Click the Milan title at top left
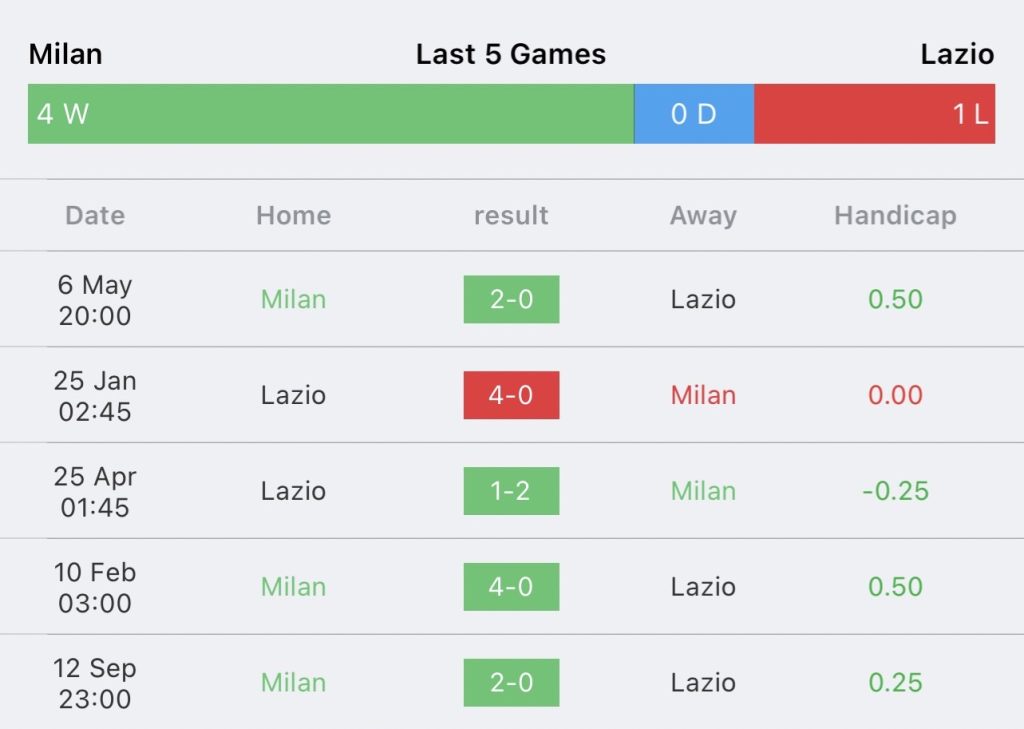This screenshot has width=1024, height=729. [x=66, y=54]
